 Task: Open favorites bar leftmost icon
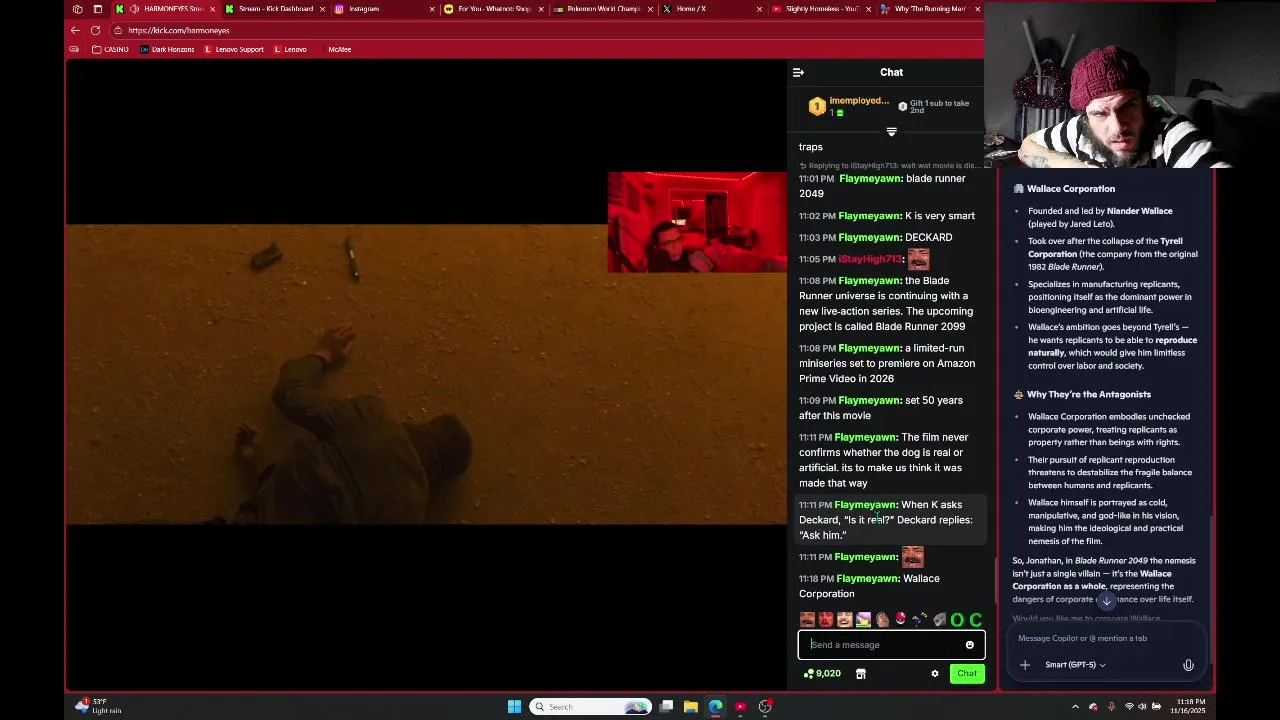point(74,49)
